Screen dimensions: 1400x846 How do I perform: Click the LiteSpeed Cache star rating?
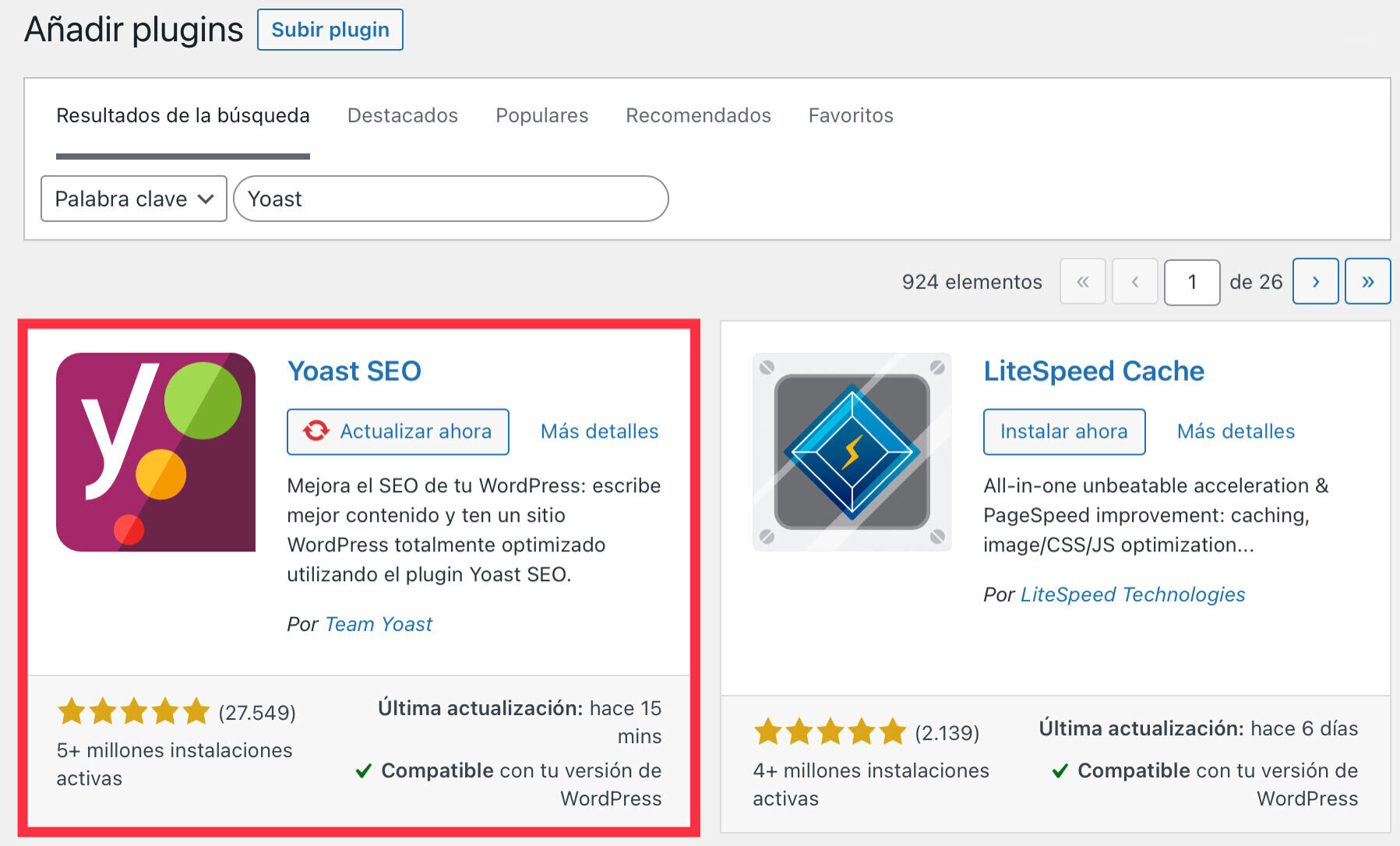(x=830, y=731)
